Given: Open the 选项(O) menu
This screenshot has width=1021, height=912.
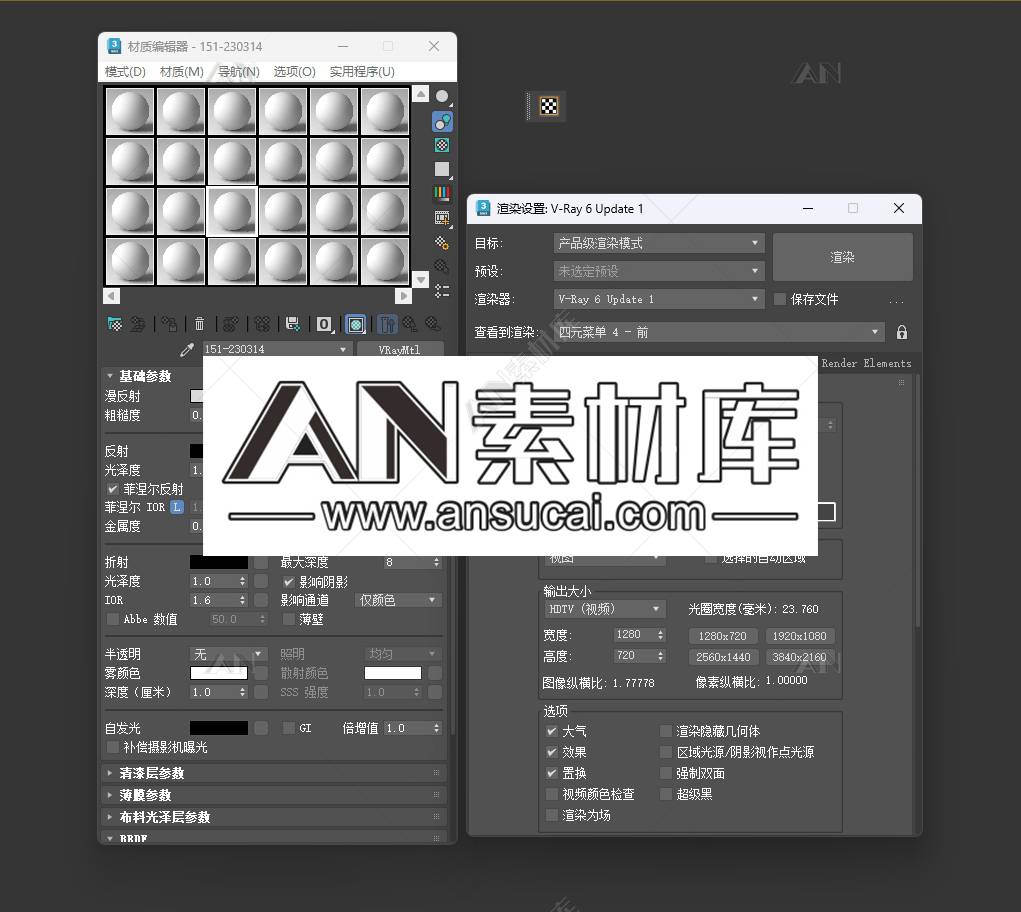Looking at the screenshot, I should (x=294, y=72).
